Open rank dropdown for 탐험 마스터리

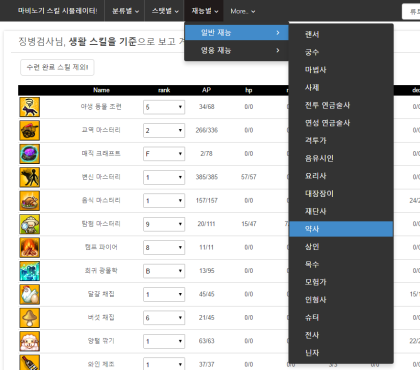coord(164,224)
